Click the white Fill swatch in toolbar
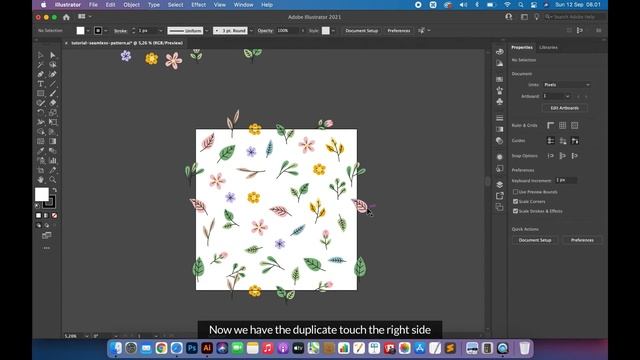640x360 pixels. [x=41, y=194]
